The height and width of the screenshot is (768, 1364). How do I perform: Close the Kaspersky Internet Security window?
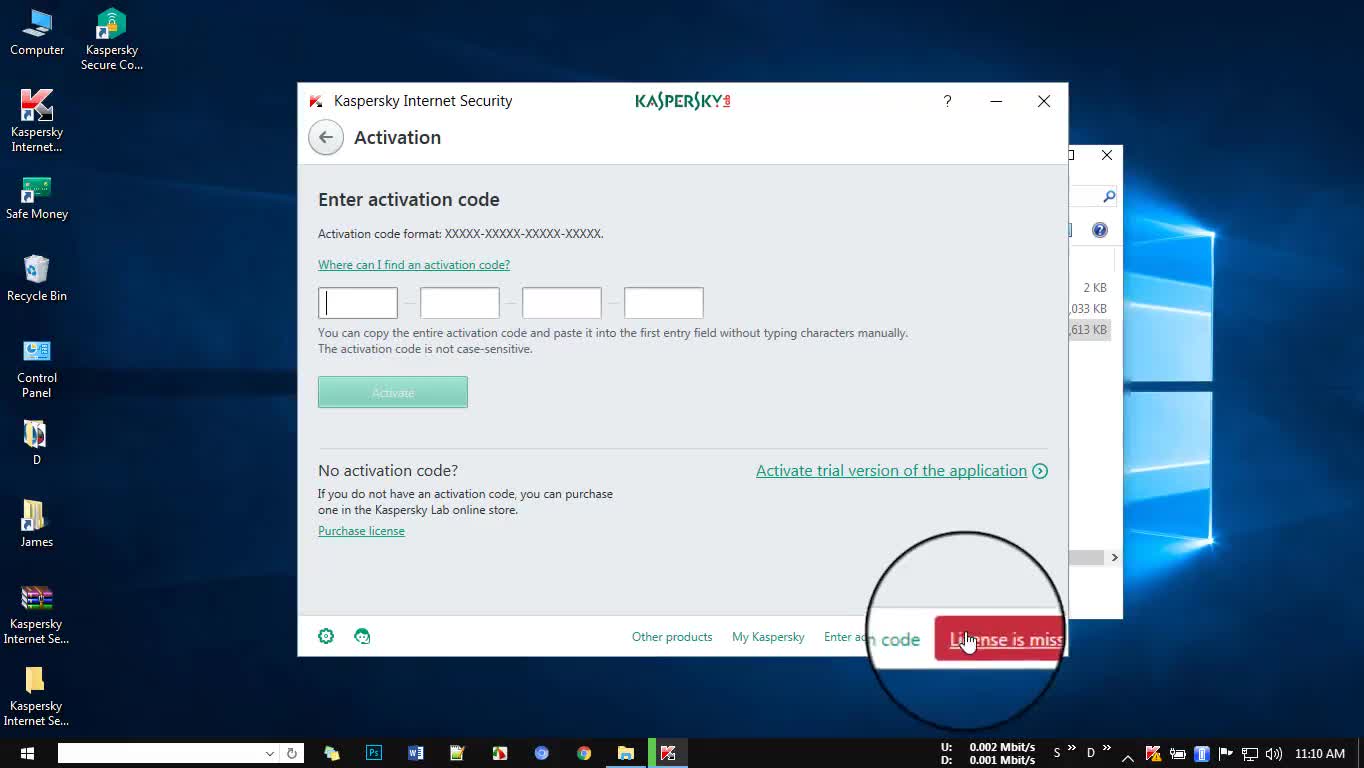click(1044, 101)
